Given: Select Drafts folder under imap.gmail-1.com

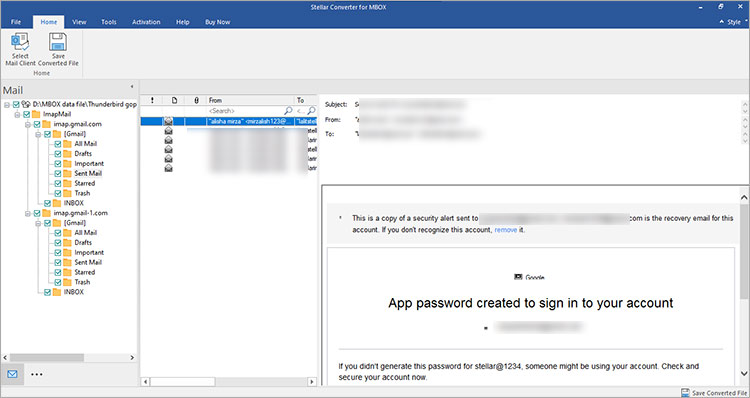Looking at the screenshot, I should coord(83,243).
